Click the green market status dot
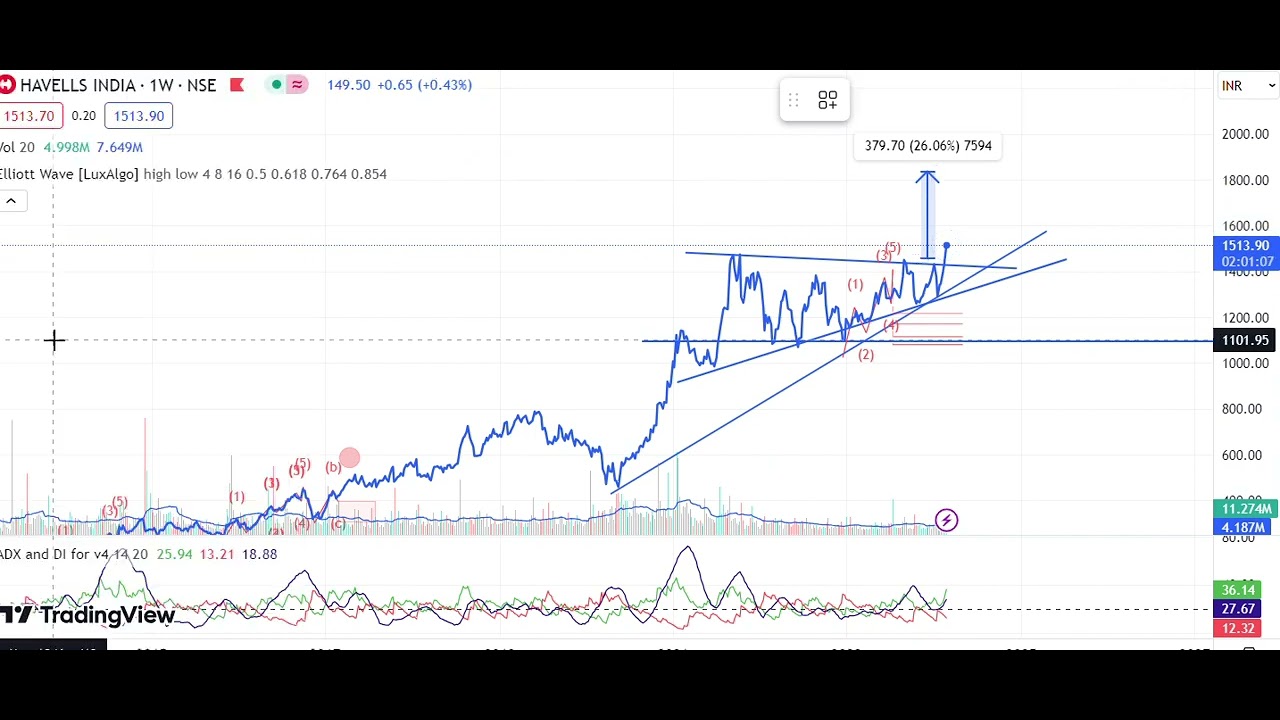The image size is (1280, 720). tap(276, 85)
